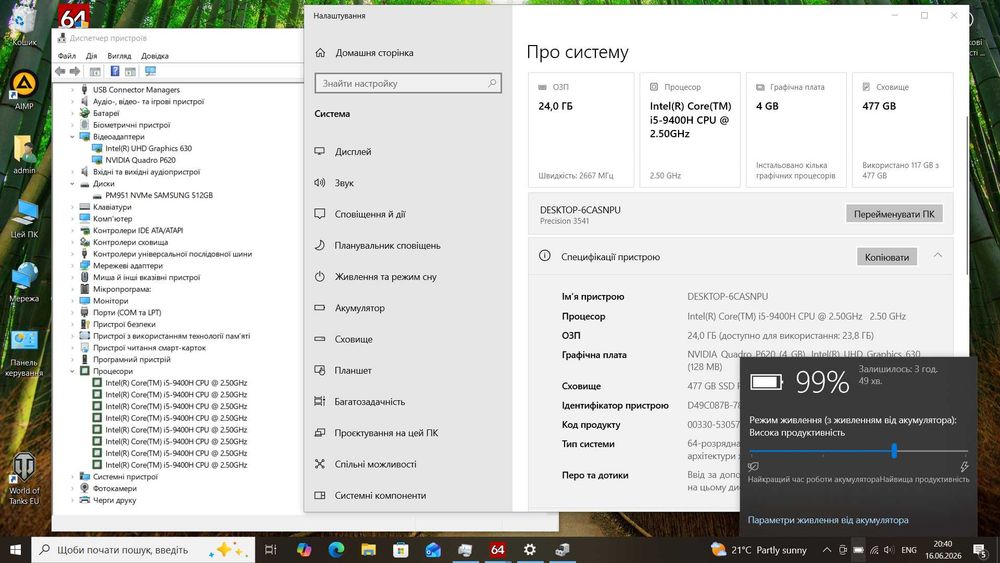The image size is (1000, 563).
Task: Expand the Клавіатури tree node
Action: [x=72, y=207]
